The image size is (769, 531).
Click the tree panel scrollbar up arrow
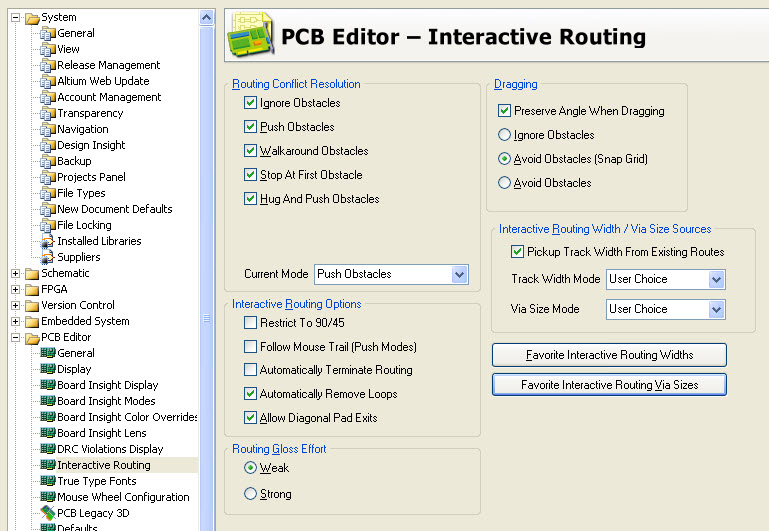coord(207,18)
